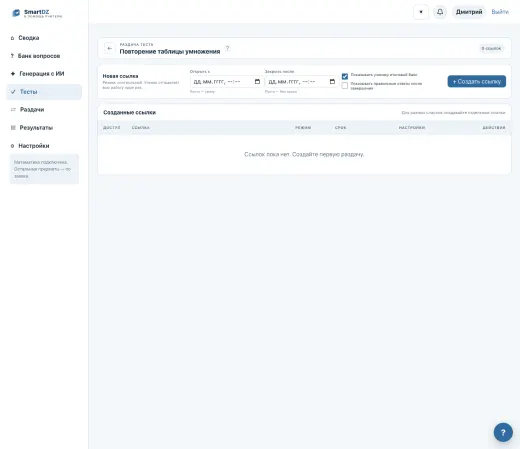520x449 pixels.
Task: Open the notifications bell
Action: pos(440,12)
